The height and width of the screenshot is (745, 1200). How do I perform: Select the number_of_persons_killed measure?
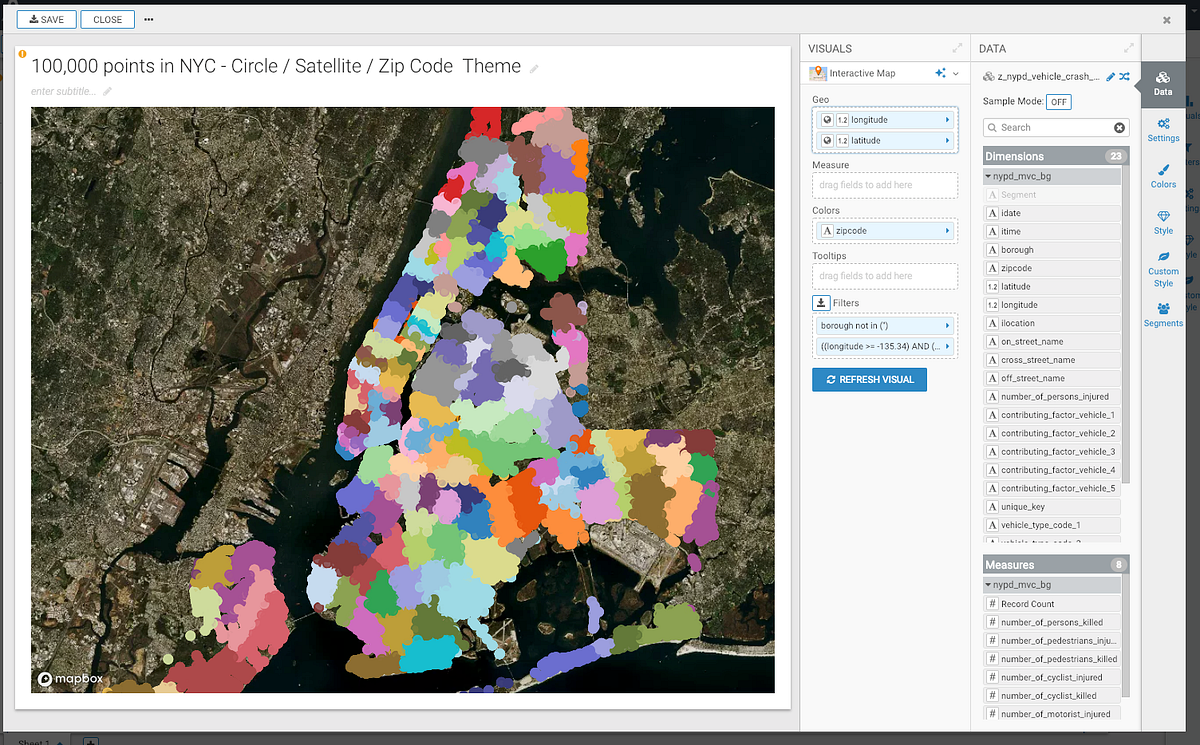tap(1052, 622)
